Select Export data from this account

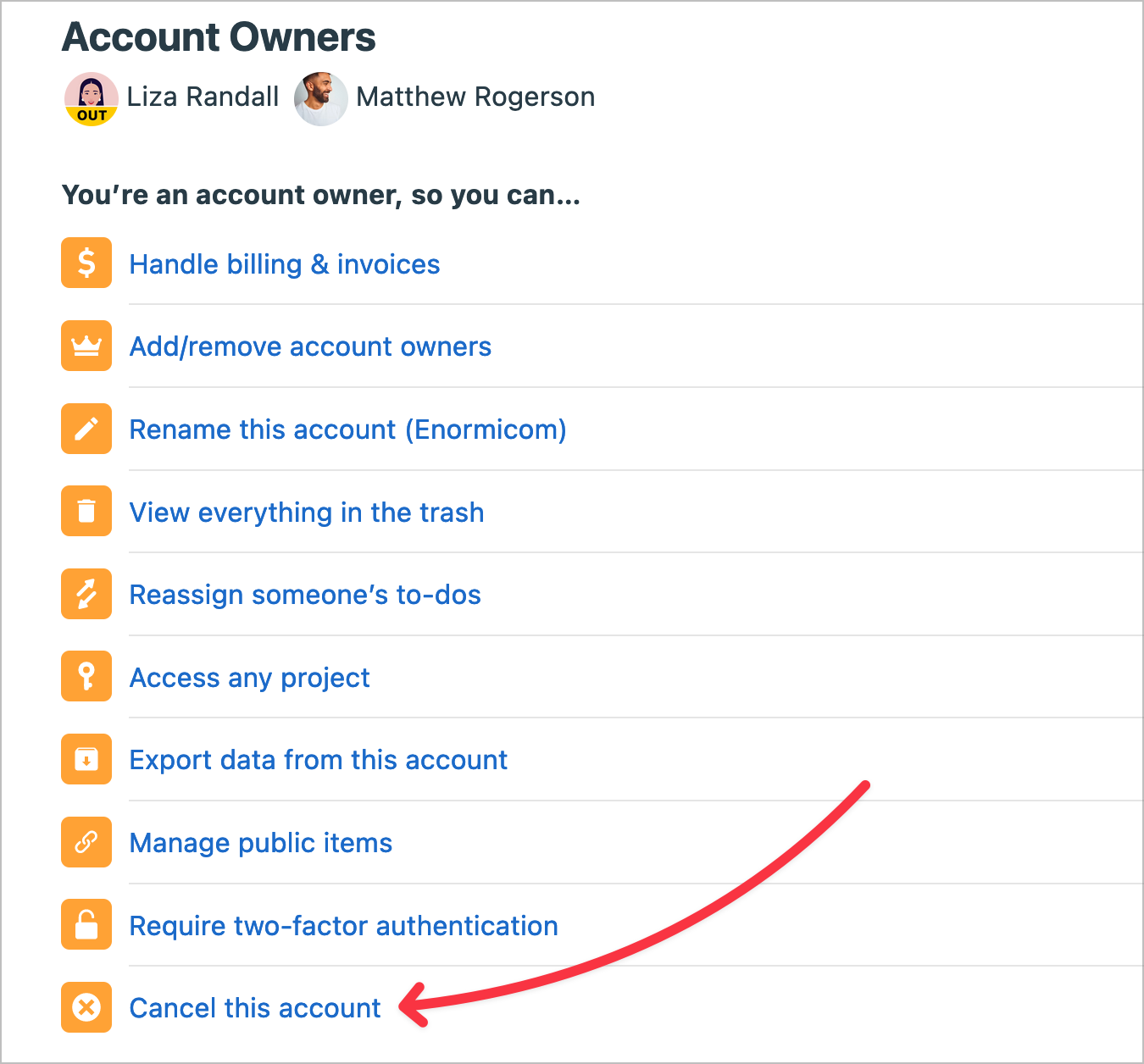[x=318, y=760]
